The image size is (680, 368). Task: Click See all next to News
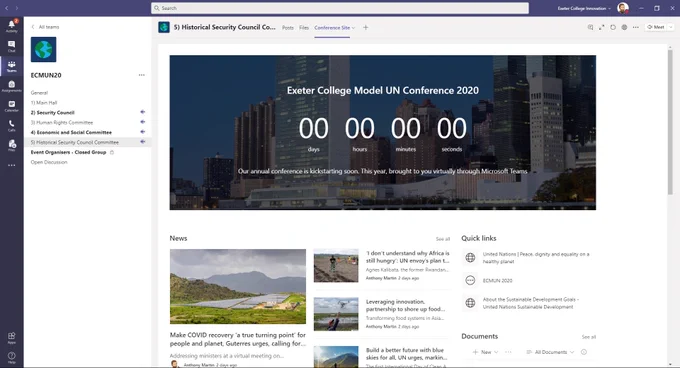pos(443,239)
